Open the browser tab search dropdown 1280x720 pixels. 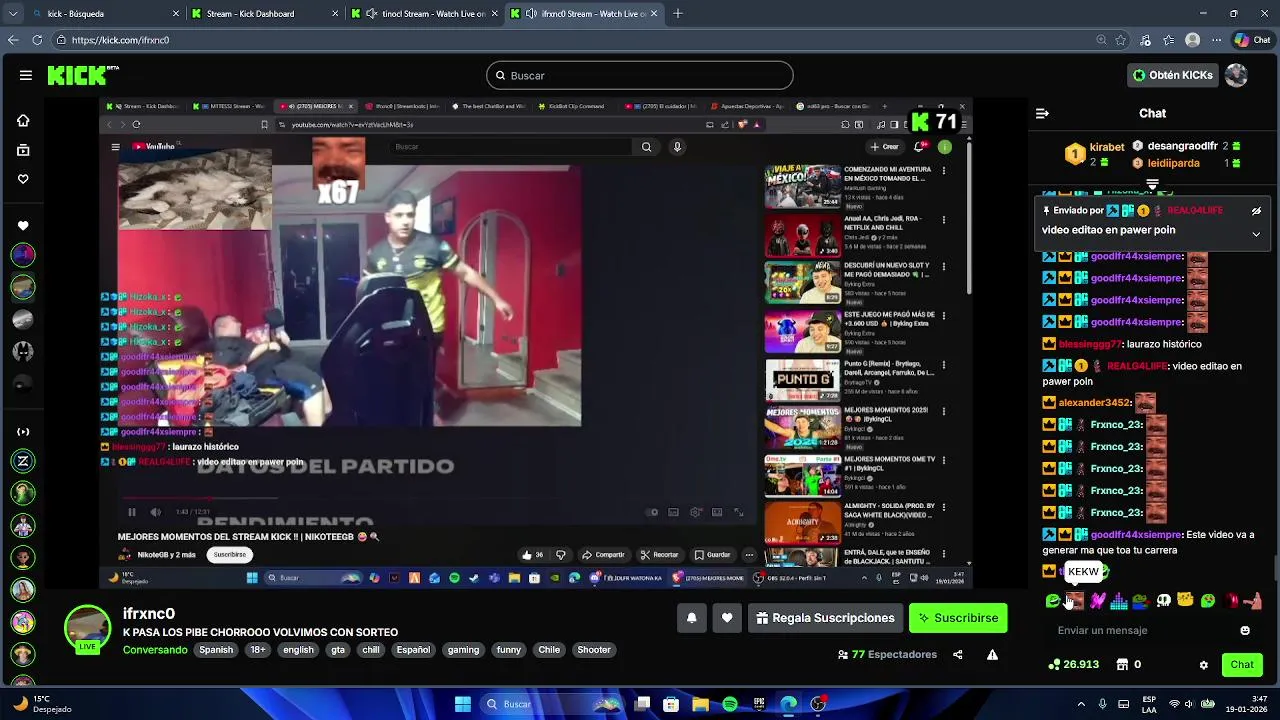pos(13,14)
